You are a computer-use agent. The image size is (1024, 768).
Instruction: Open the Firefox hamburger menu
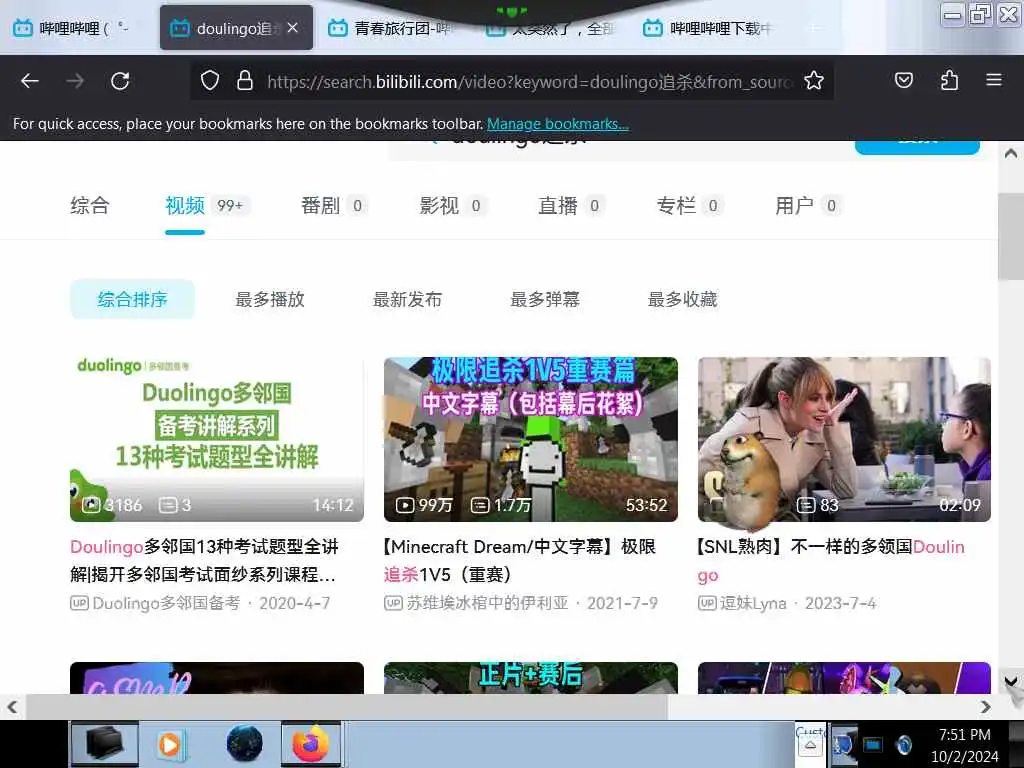pos(994,80)
